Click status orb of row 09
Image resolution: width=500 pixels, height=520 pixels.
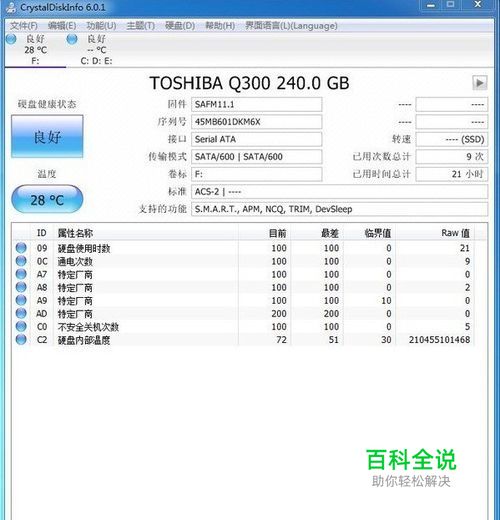[21, 248]
